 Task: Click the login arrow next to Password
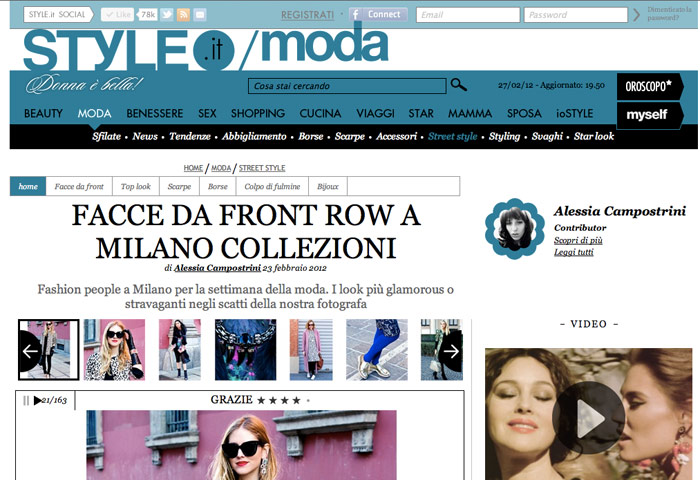click(637, 15)
